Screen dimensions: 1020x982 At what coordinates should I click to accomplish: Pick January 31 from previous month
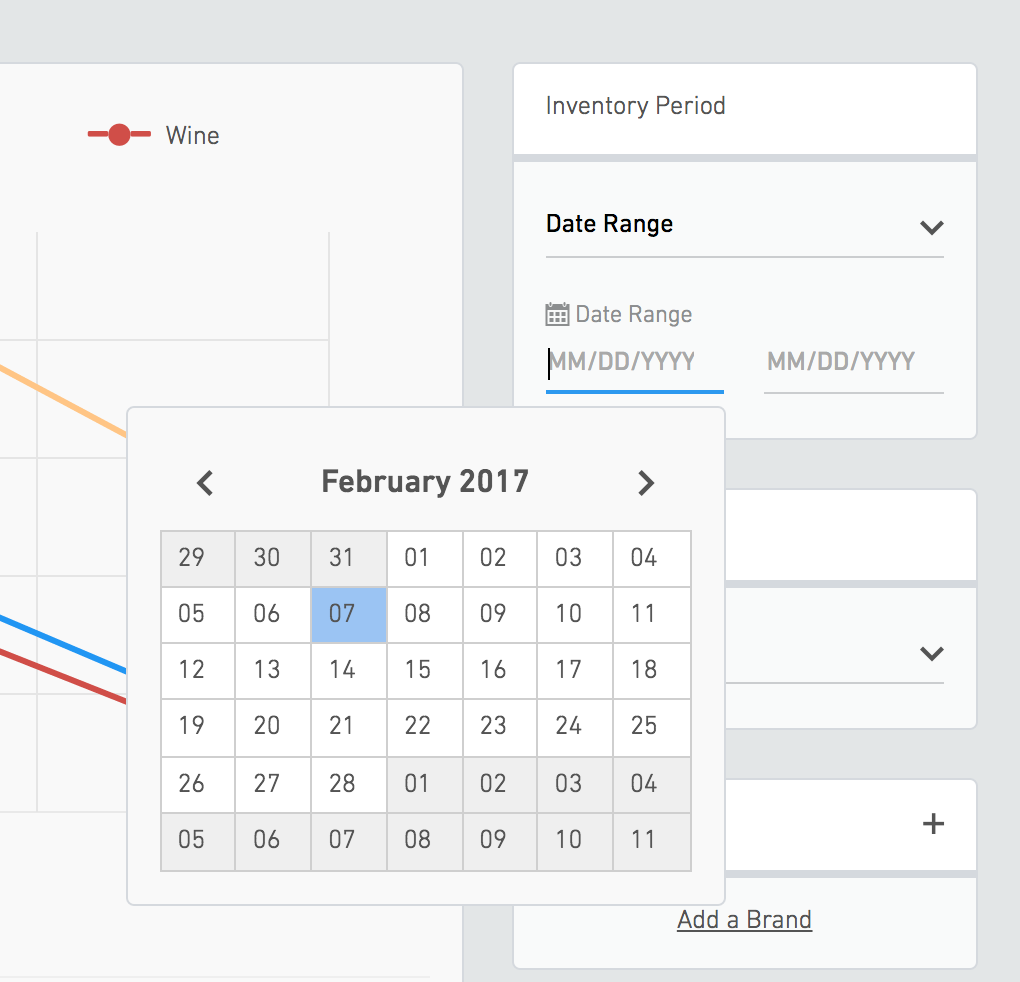tap(342, 558)
